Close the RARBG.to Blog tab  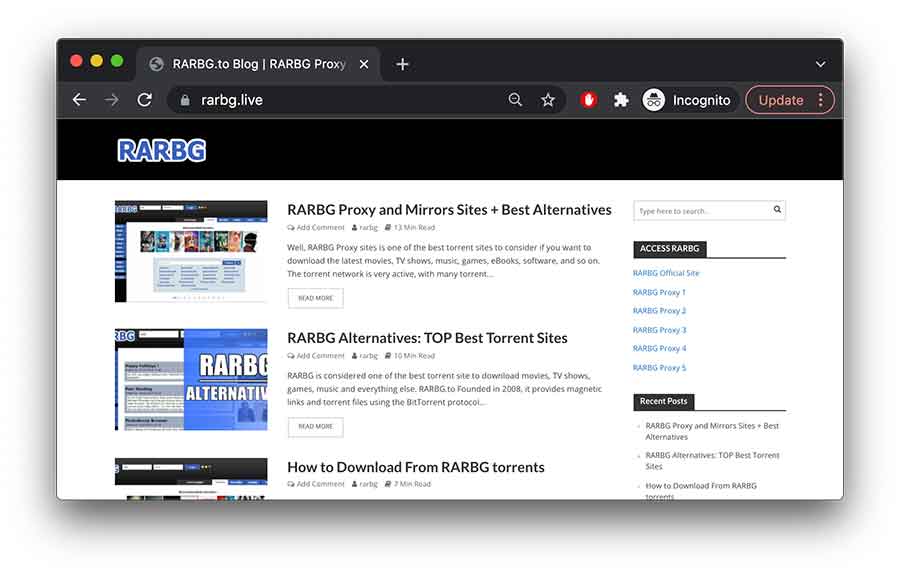[x=364, y=64]
